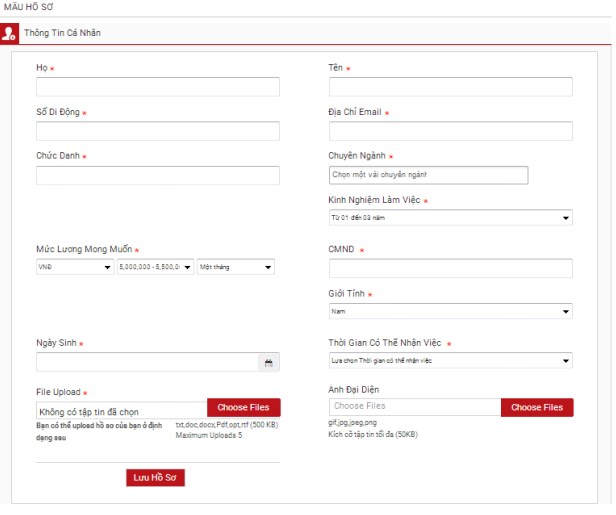Viewport: 616px width, 515px height.
Task: Click the Chức Danh input box
Action: coord(158,176)
